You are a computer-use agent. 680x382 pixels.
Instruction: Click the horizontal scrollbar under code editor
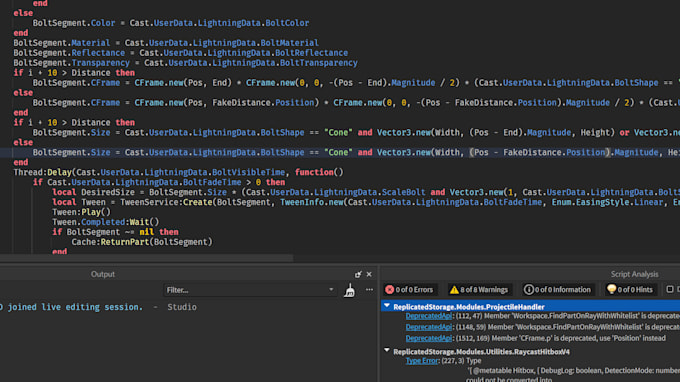pos(146,258)
